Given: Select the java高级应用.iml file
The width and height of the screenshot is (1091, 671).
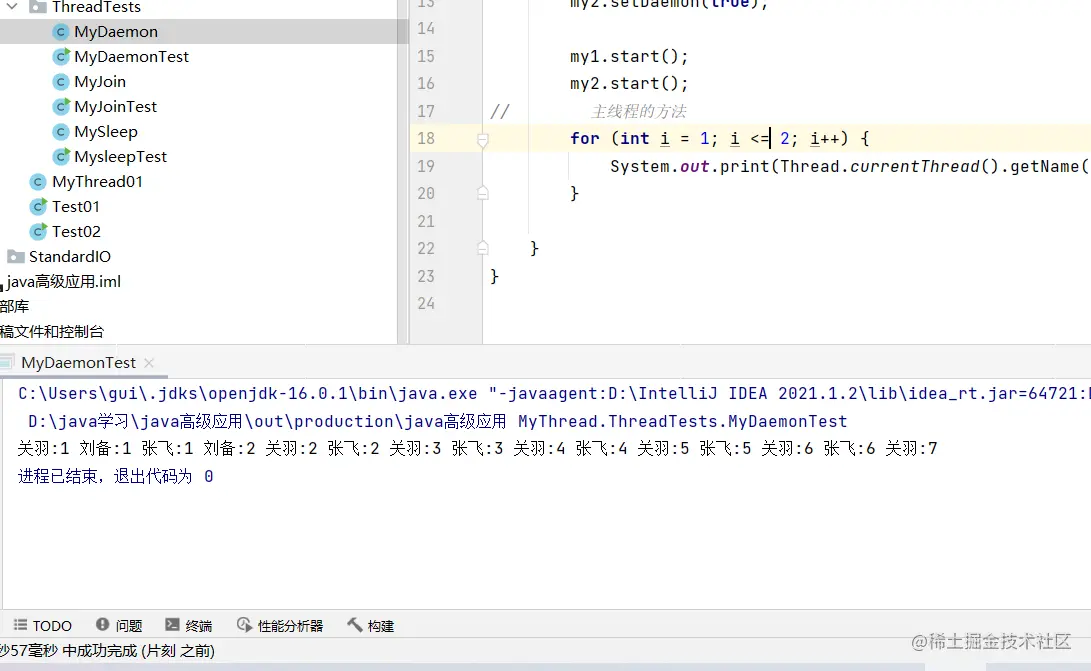Looking at the screenshot, I should click(63, 282).
